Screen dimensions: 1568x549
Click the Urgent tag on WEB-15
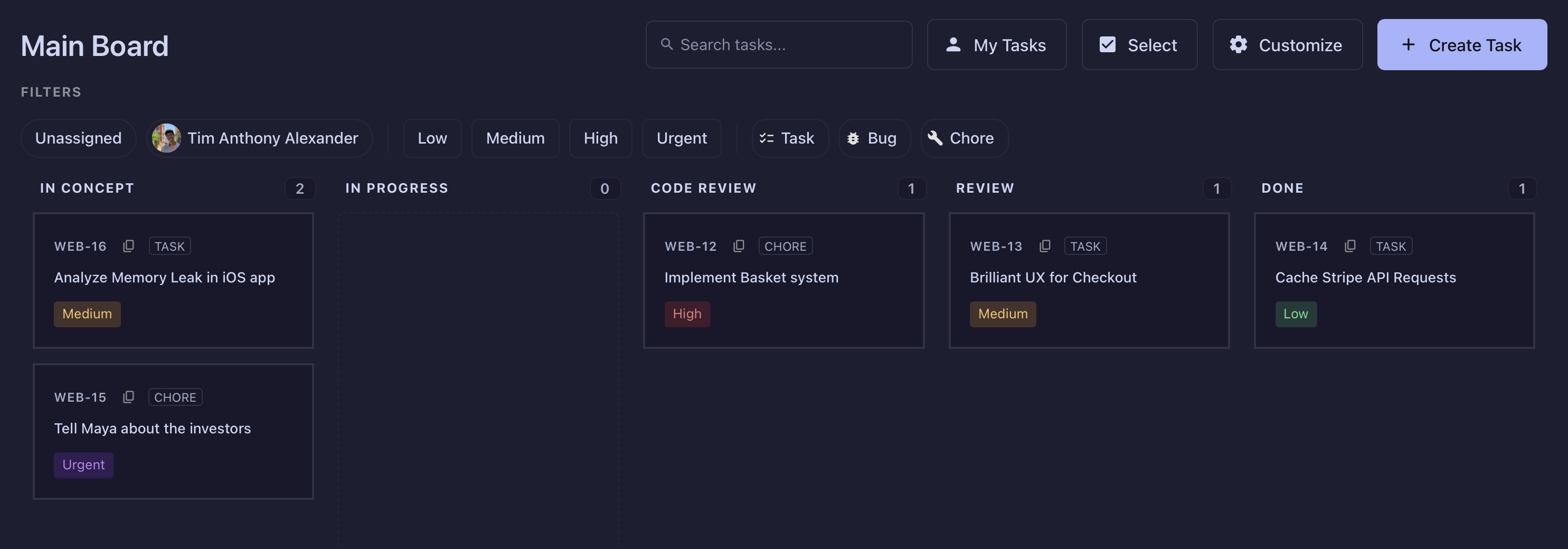tap(83, 465)
